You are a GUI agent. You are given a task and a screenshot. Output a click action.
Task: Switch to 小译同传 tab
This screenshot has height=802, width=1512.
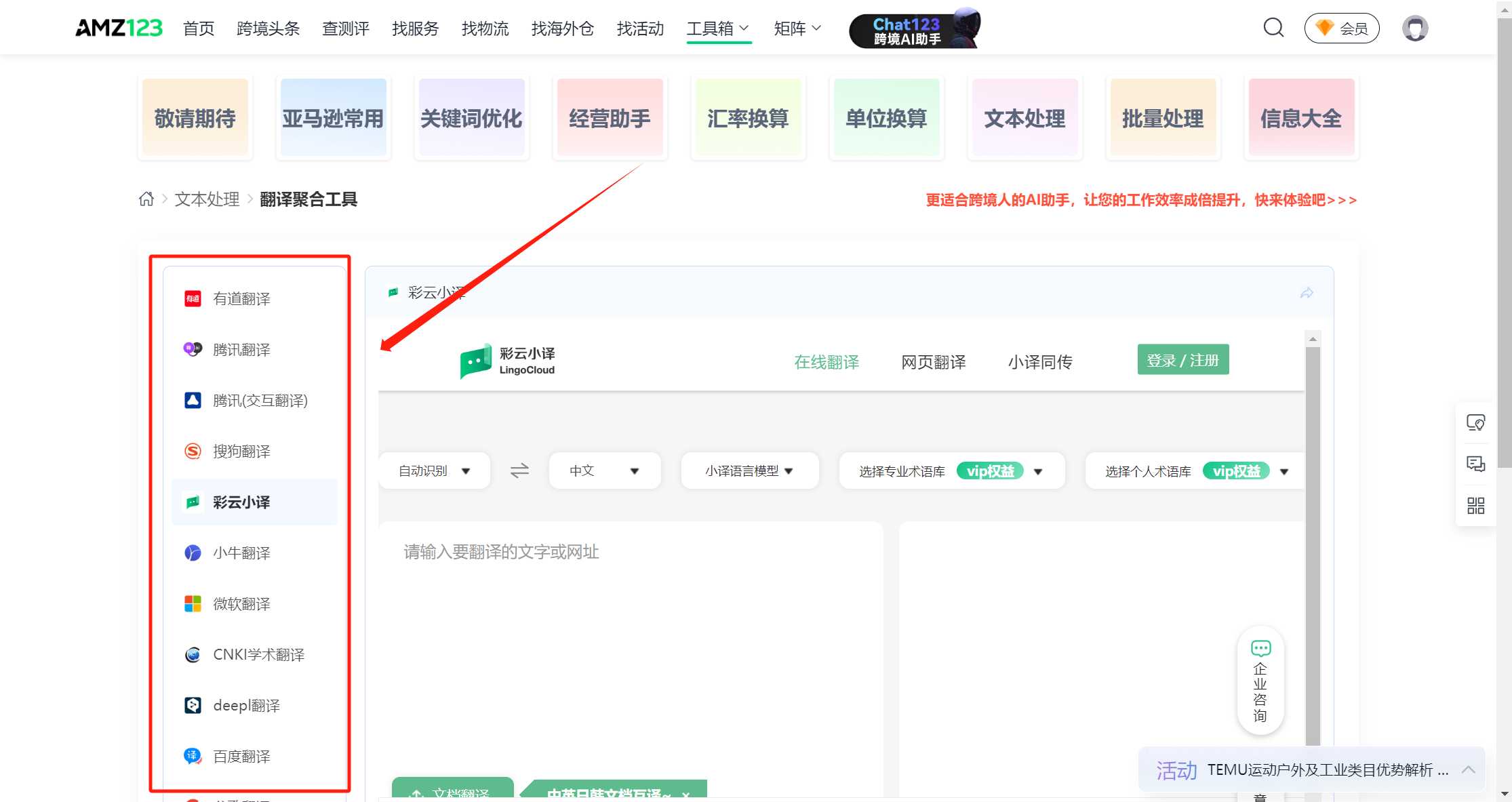pos(1040,362)
